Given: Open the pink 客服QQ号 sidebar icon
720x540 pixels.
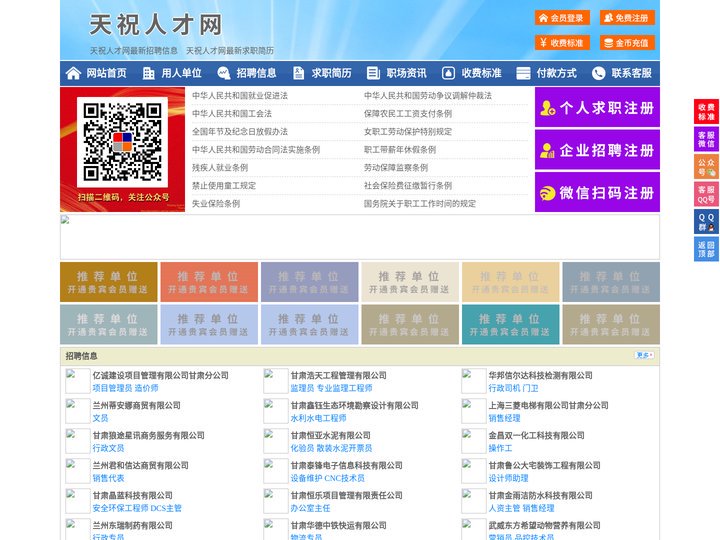Looking at the screenshot, I should click(x=706, y=194).
